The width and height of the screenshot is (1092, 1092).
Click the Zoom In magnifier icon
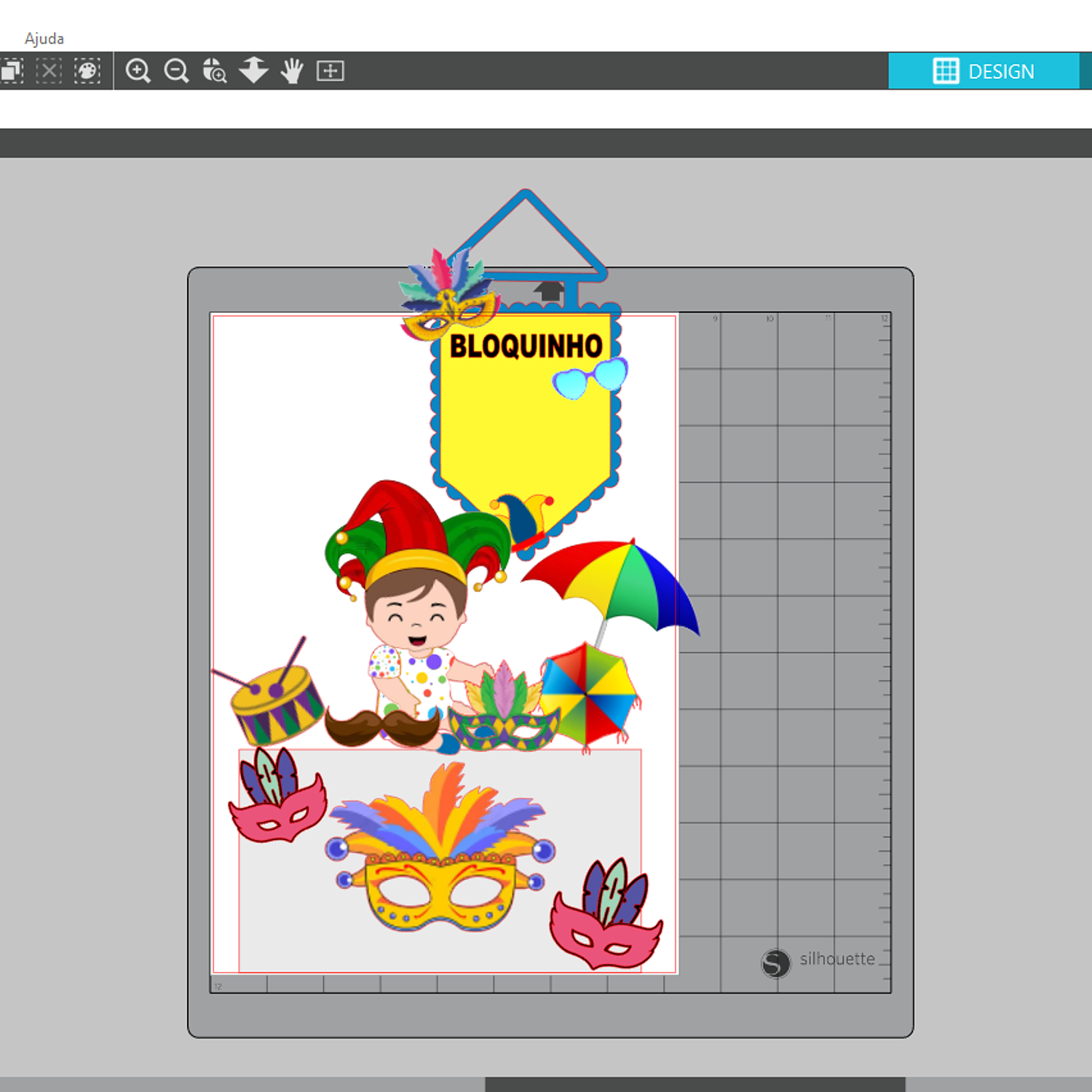[138, 71]
